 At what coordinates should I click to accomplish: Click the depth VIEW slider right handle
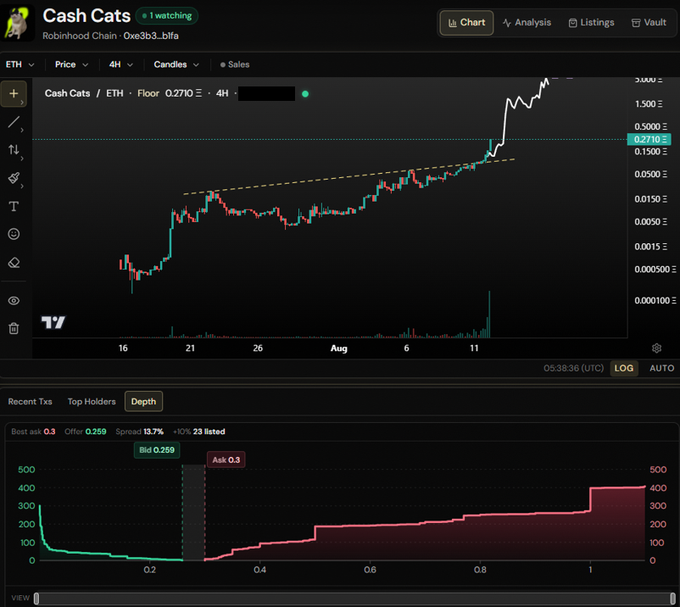click(673, 598)
